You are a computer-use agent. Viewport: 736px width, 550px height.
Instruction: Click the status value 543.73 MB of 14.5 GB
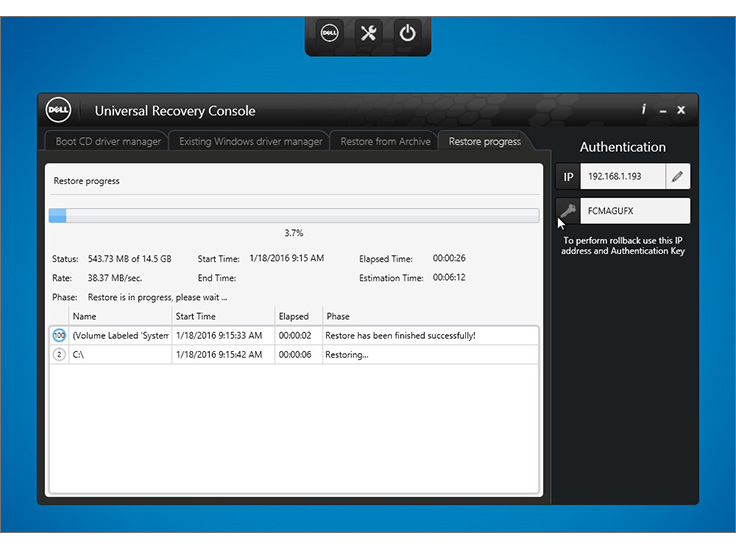pos(130,259)
